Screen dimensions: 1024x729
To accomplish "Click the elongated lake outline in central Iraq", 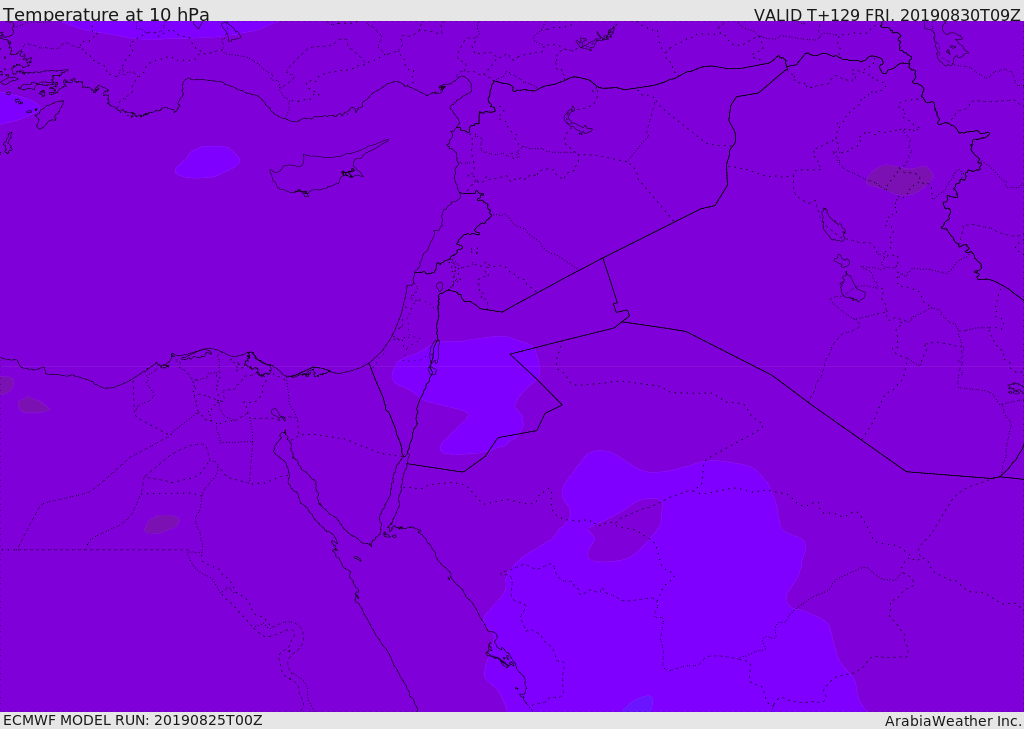I will point(833,225).
